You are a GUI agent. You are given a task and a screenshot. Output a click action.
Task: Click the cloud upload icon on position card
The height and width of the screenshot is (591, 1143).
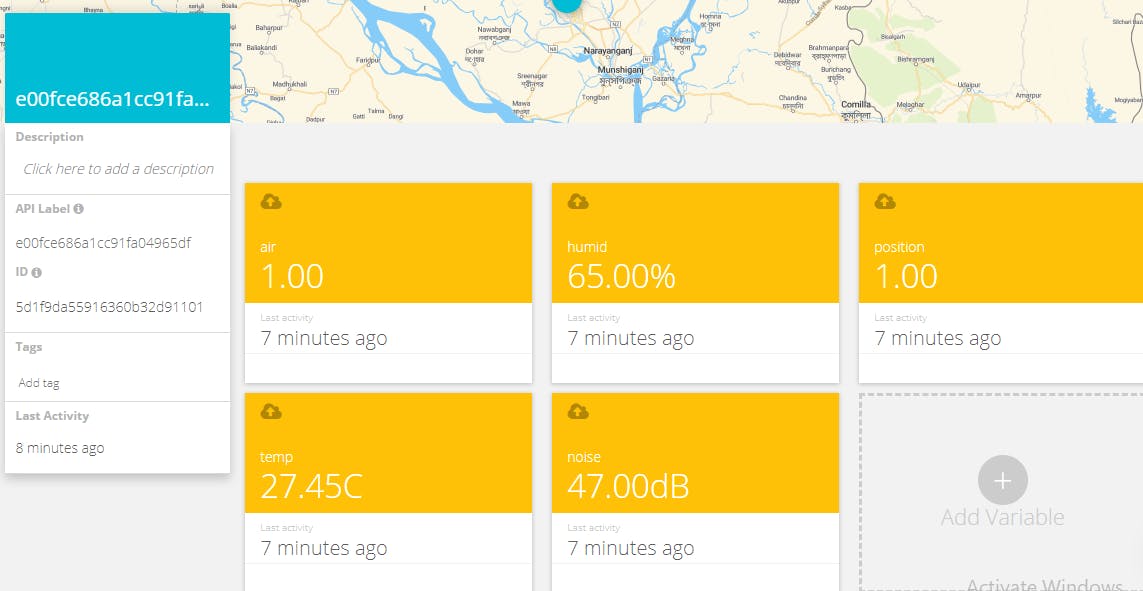coord(885,202)
